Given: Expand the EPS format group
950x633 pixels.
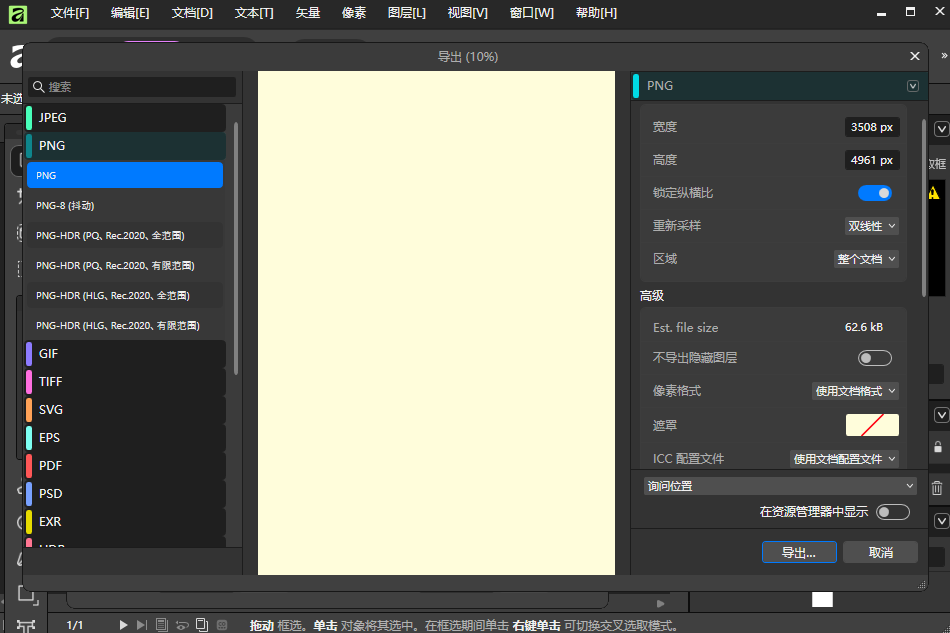Looking at the screenshot, I should click(x=125, y=437).
